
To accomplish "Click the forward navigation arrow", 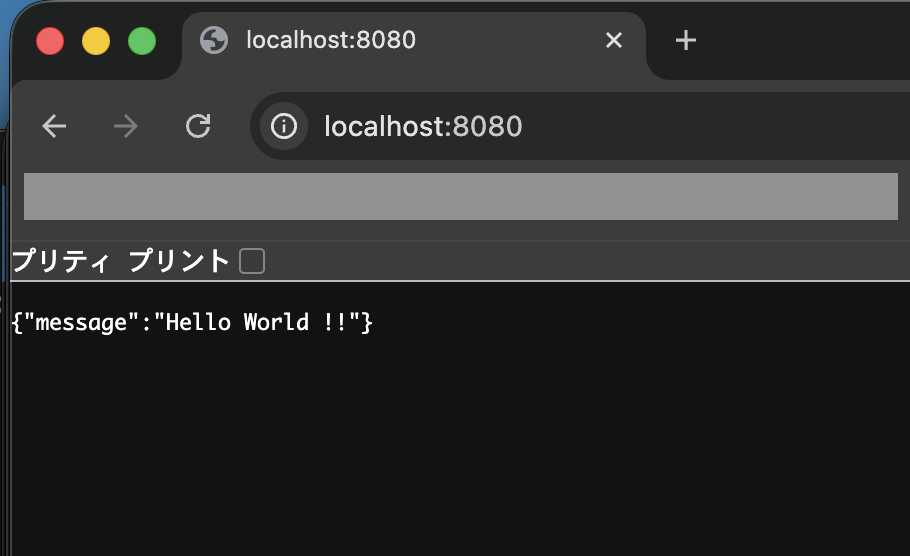I will click(x=126, y=126).
